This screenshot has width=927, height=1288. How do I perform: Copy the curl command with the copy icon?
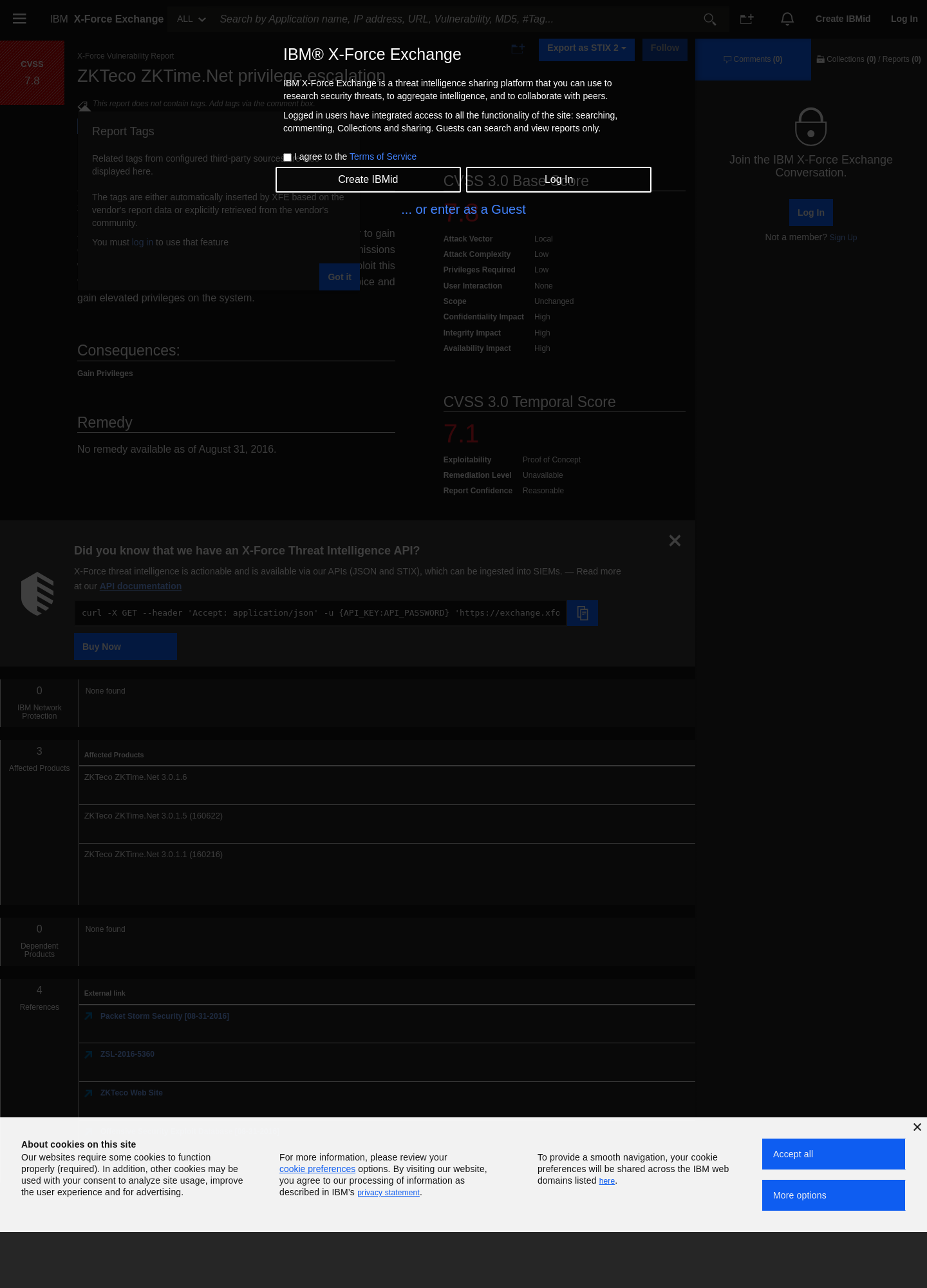point(583,613)
